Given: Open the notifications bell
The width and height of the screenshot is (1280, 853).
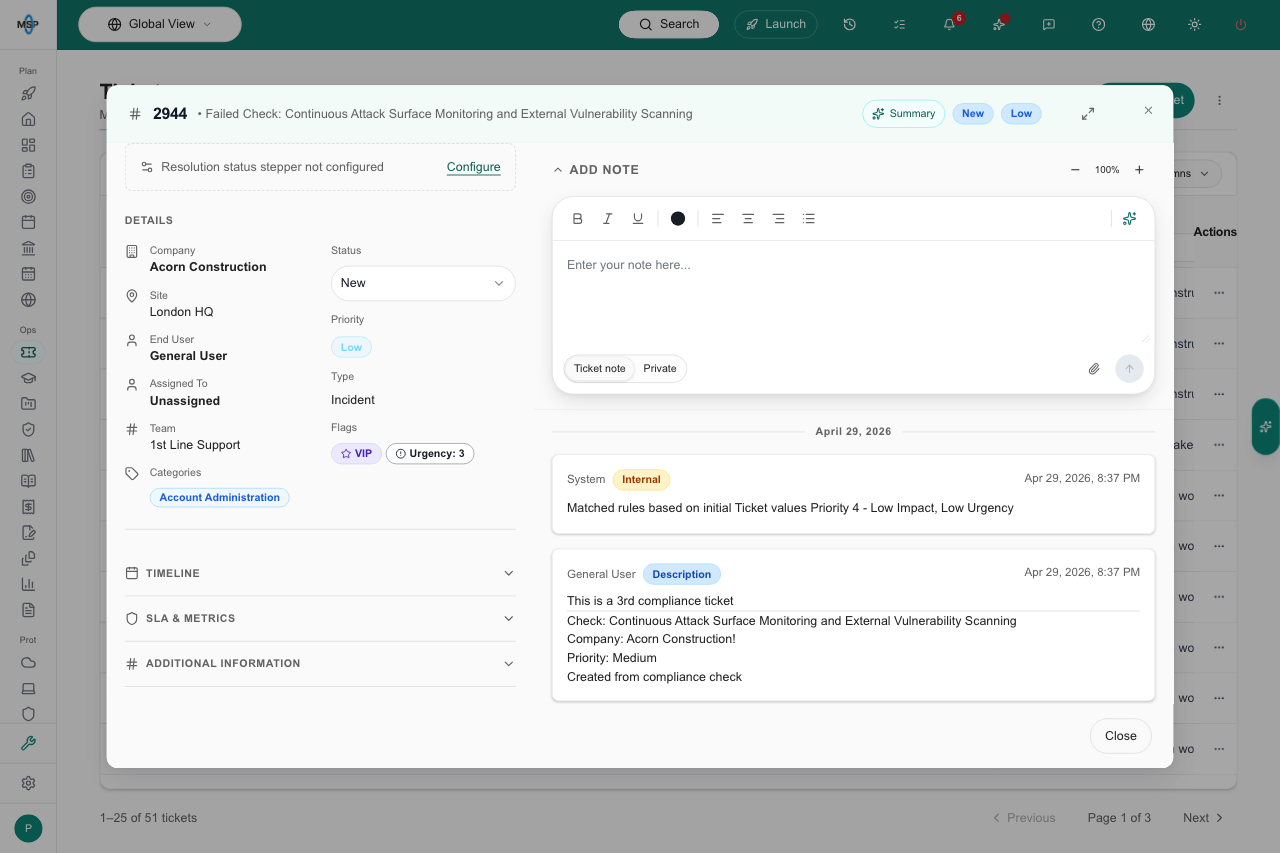Looking at the screenshot, I should 949,24.
